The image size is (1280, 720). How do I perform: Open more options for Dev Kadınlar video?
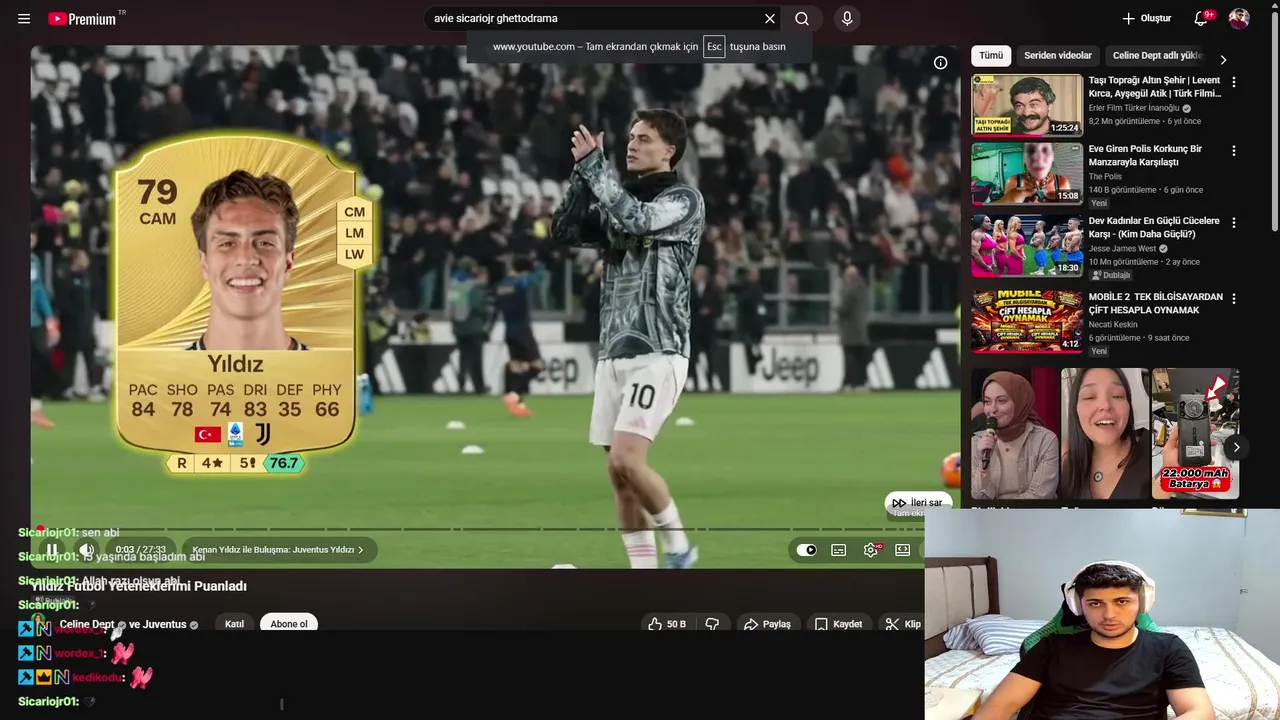point(1233,223)
